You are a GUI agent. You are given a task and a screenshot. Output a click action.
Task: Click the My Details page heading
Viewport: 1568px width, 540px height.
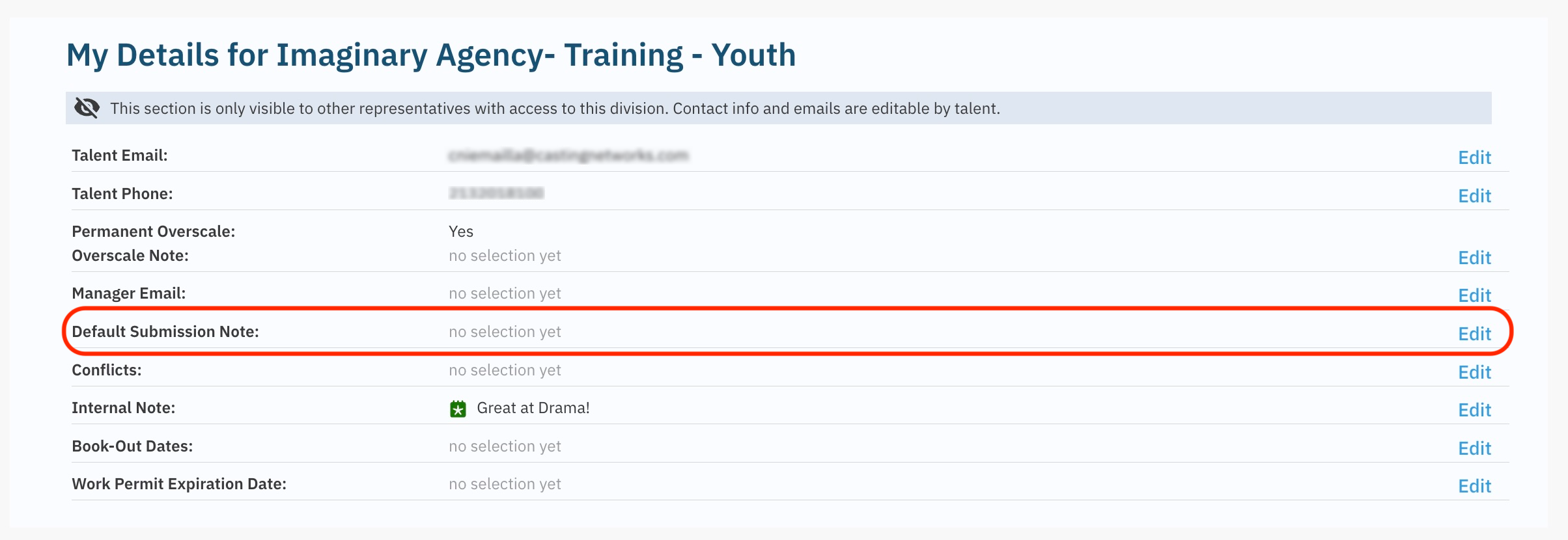430,55
